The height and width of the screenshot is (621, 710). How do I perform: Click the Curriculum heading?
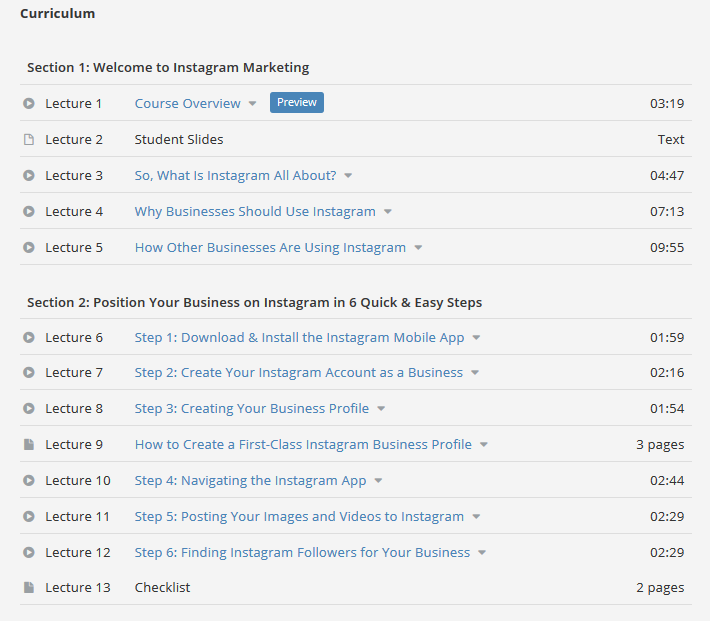tap(58, 14)
